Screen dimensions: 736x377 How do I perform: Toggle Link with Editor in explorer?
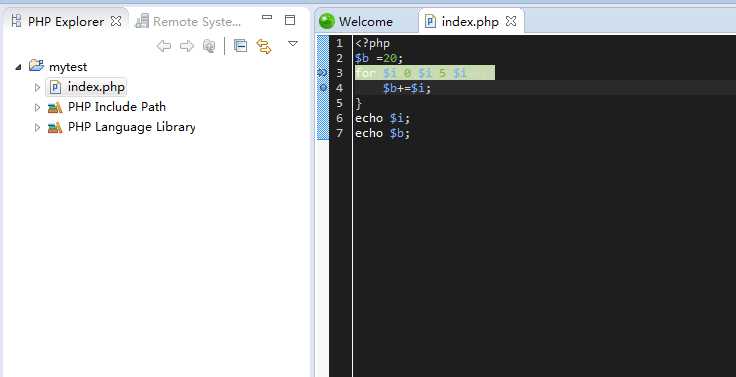coord(264,46)
